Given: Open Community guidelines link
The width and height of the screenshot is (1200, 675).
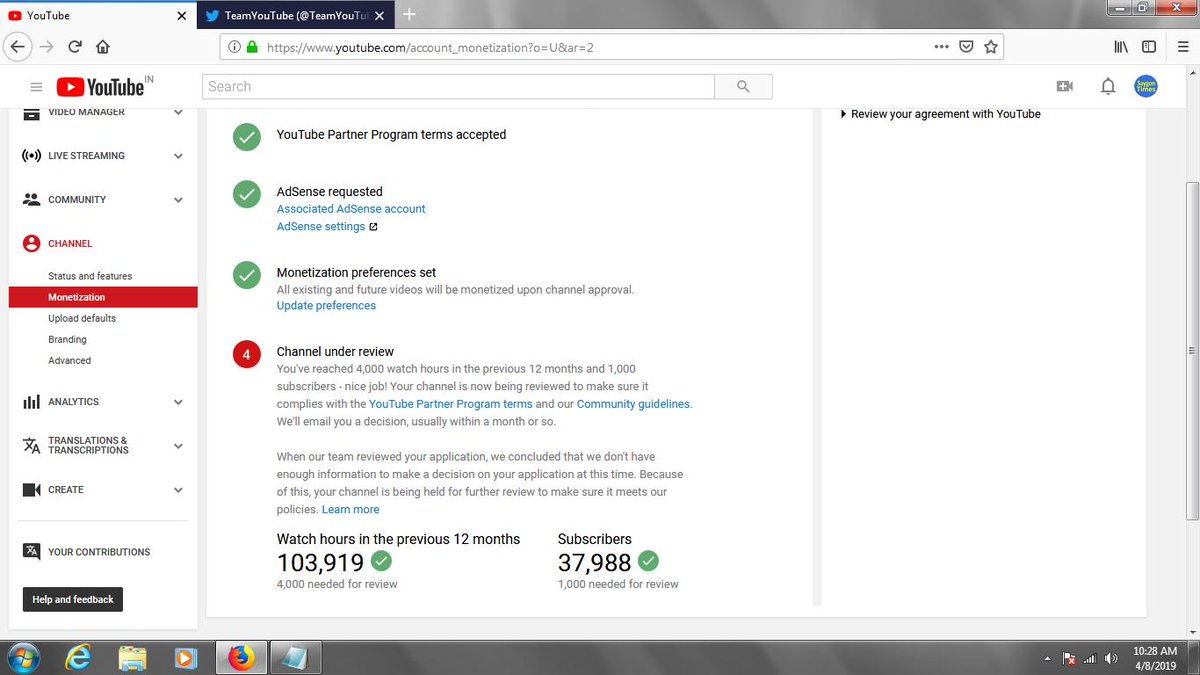Looking at the screenshot, I should [633, 404].
